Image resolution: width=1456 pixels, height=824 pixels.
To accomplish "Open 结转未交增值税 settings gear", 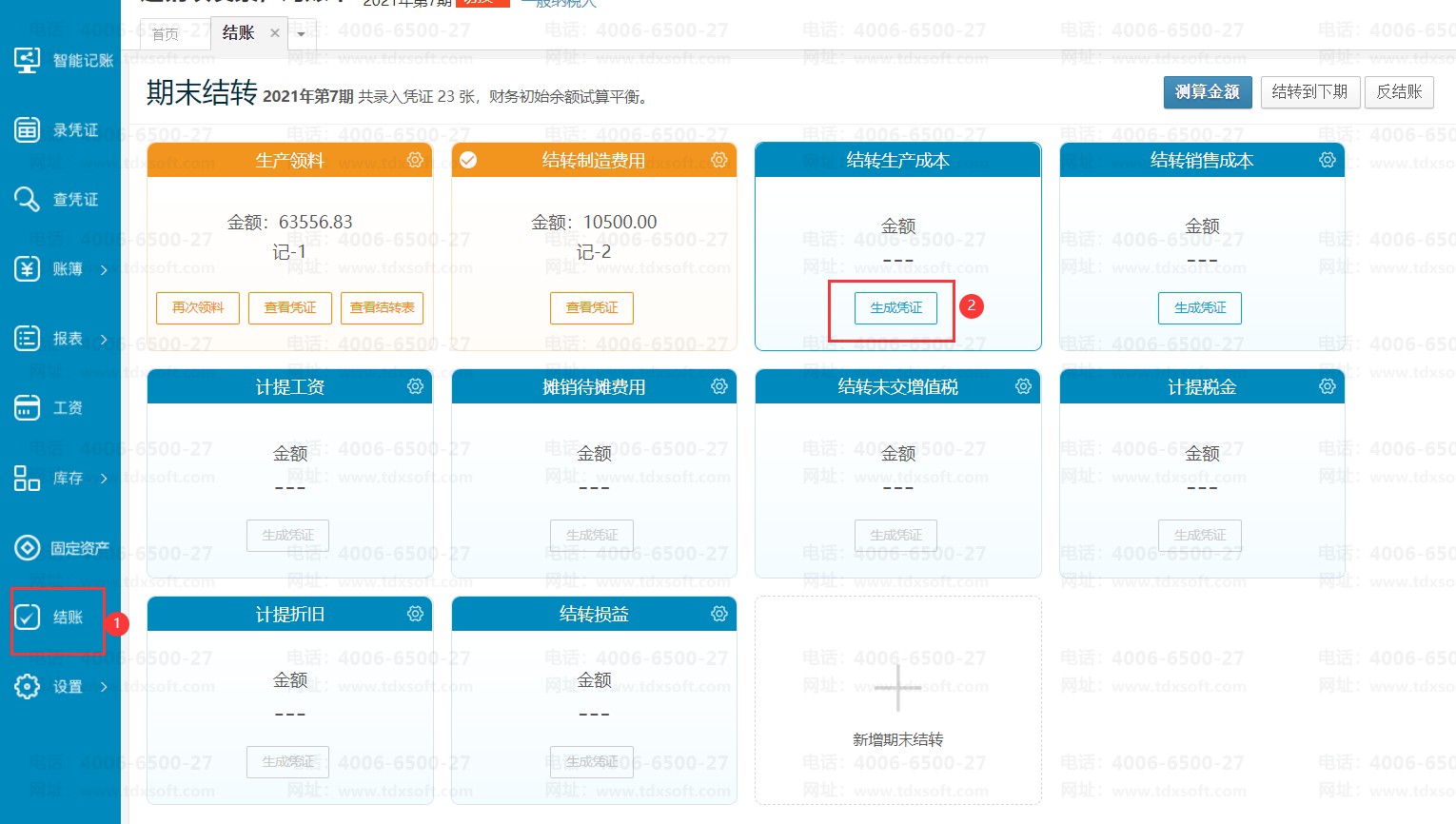I will pos(1023,386).
